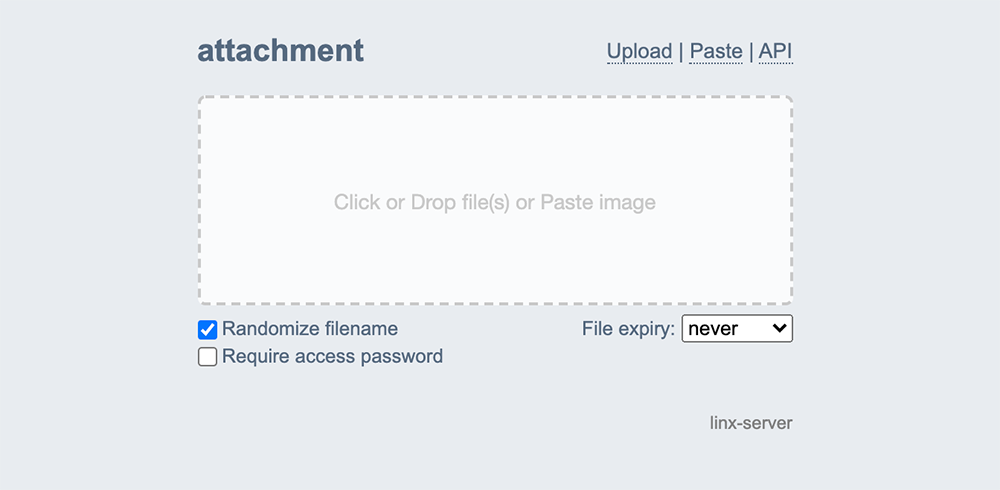Open the File expiry dropdown
Screen dimensions: 1000x490
tap(737, 329)
